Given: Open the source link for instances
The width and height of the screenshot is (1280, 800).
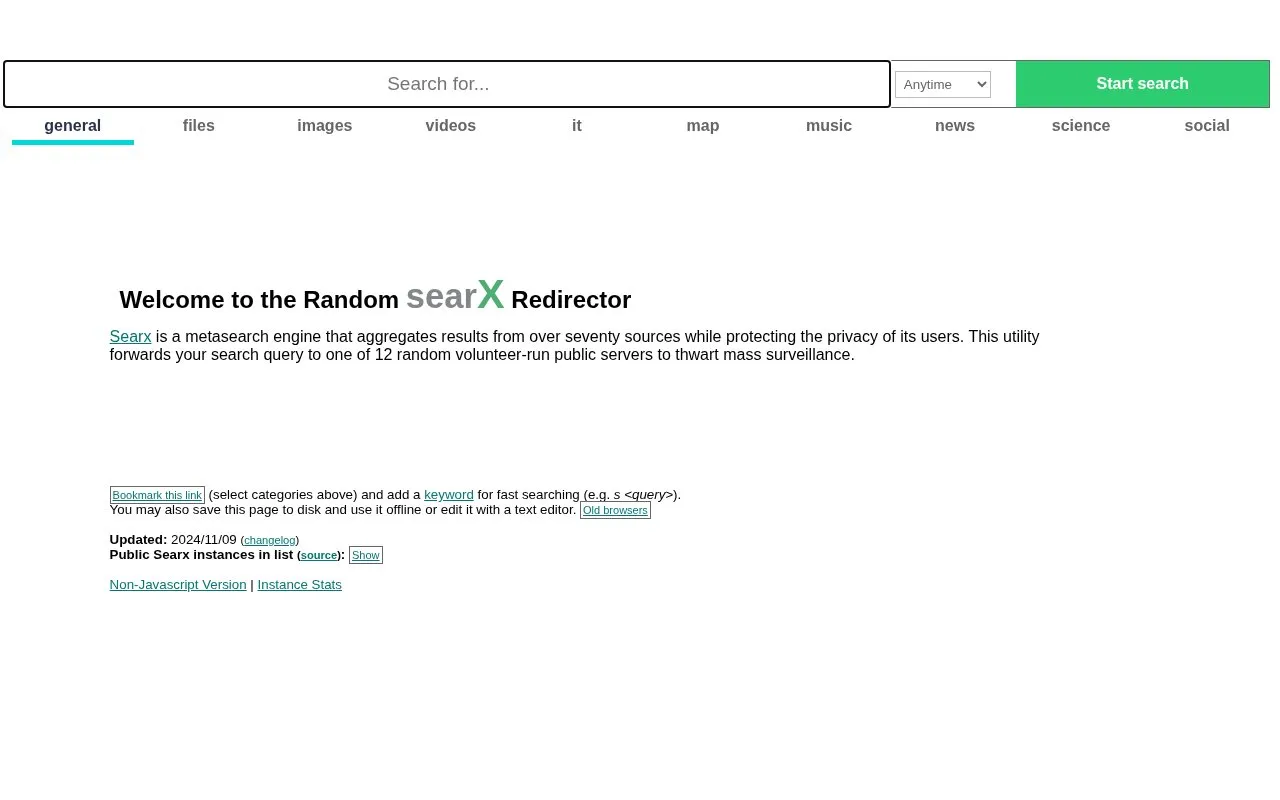Looking at the screenshot, I should pyautogui.click(x=319, y=555).
